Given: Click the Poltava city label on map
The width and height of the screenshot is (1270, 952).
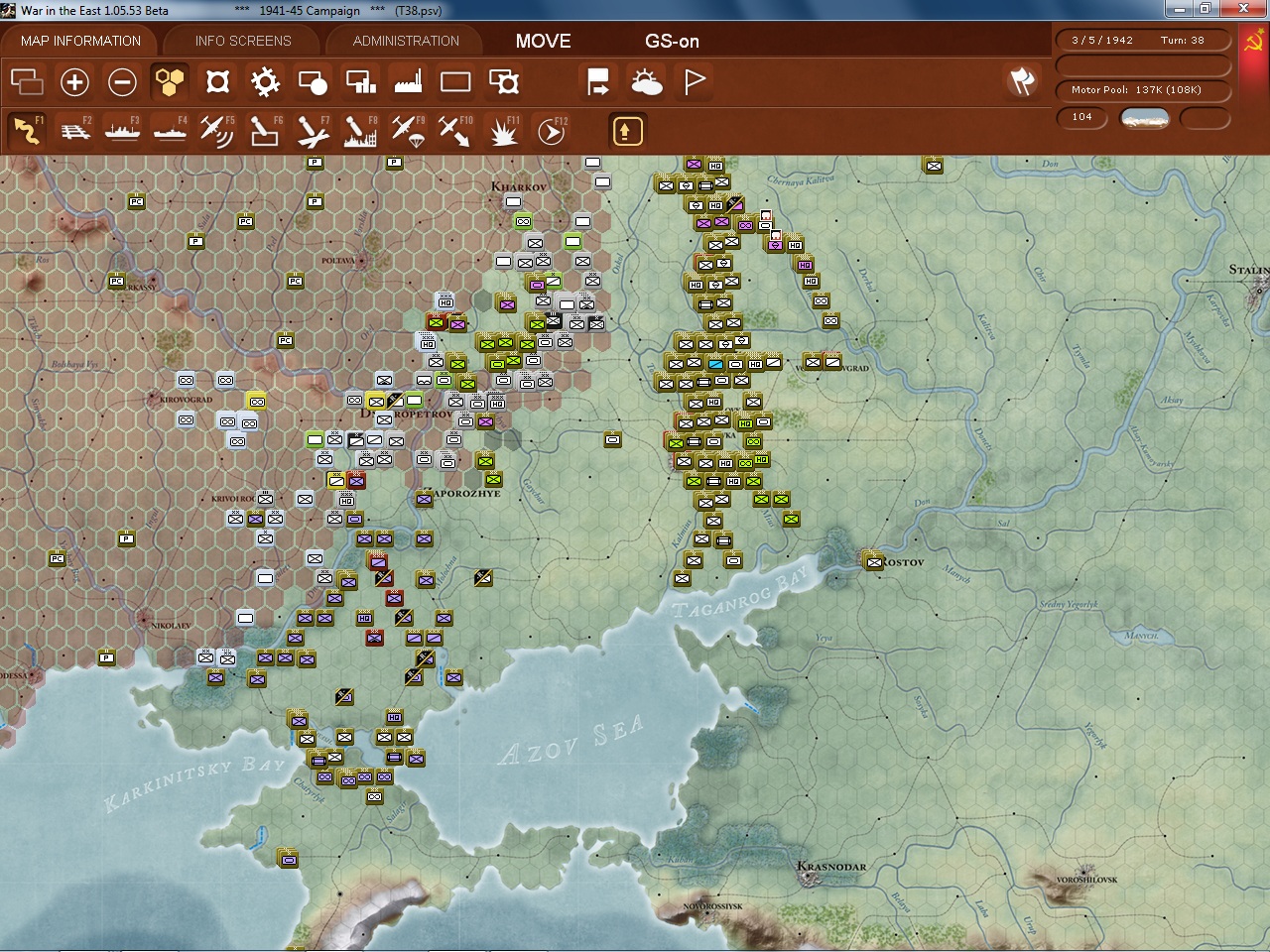Looking at the screenshot, I should (x=337, y=261).
